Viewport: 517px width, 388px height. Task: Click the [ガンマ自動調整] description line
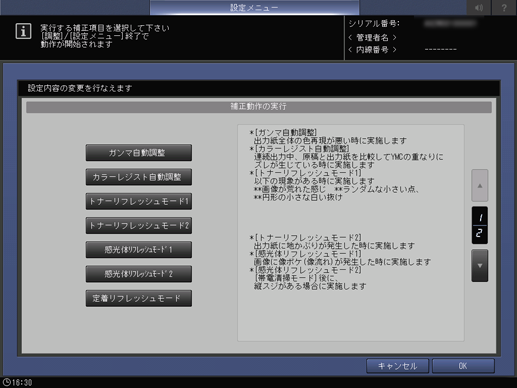(x=284, y=132)
